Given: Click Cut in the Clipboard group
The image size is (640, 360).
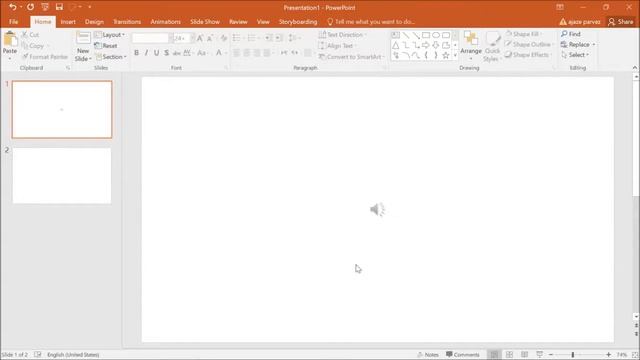Looking at the screenshot, I should (x=30, y=35).
